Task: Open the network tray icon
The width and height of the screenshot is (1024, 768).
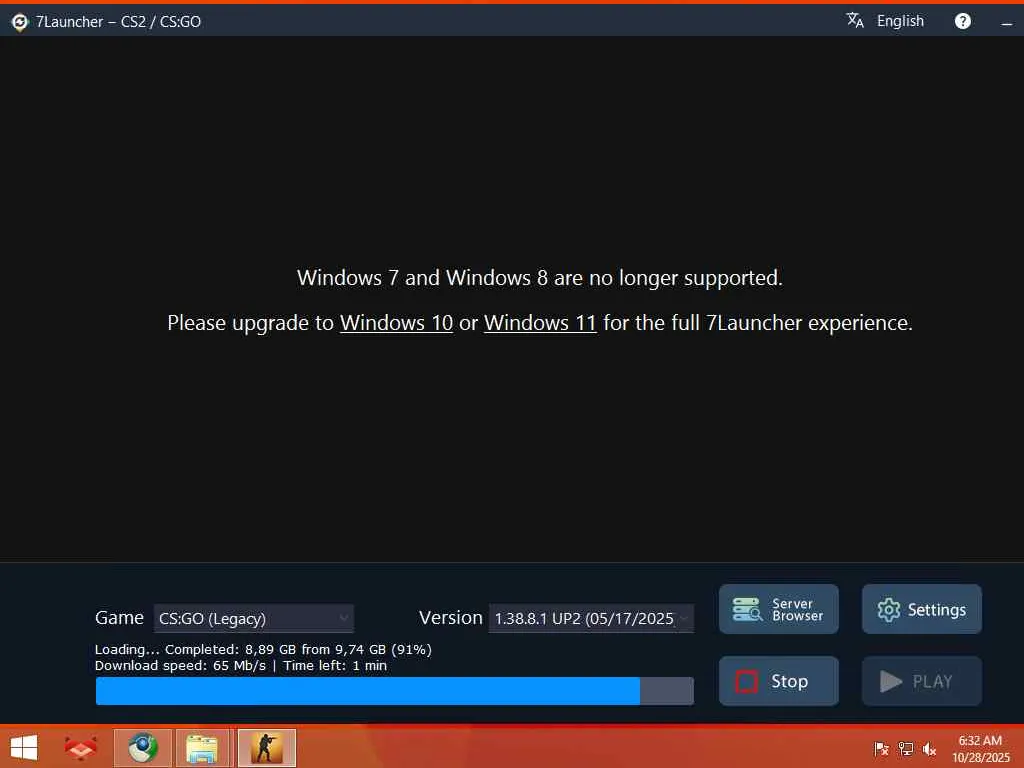Action: [905, 749]
